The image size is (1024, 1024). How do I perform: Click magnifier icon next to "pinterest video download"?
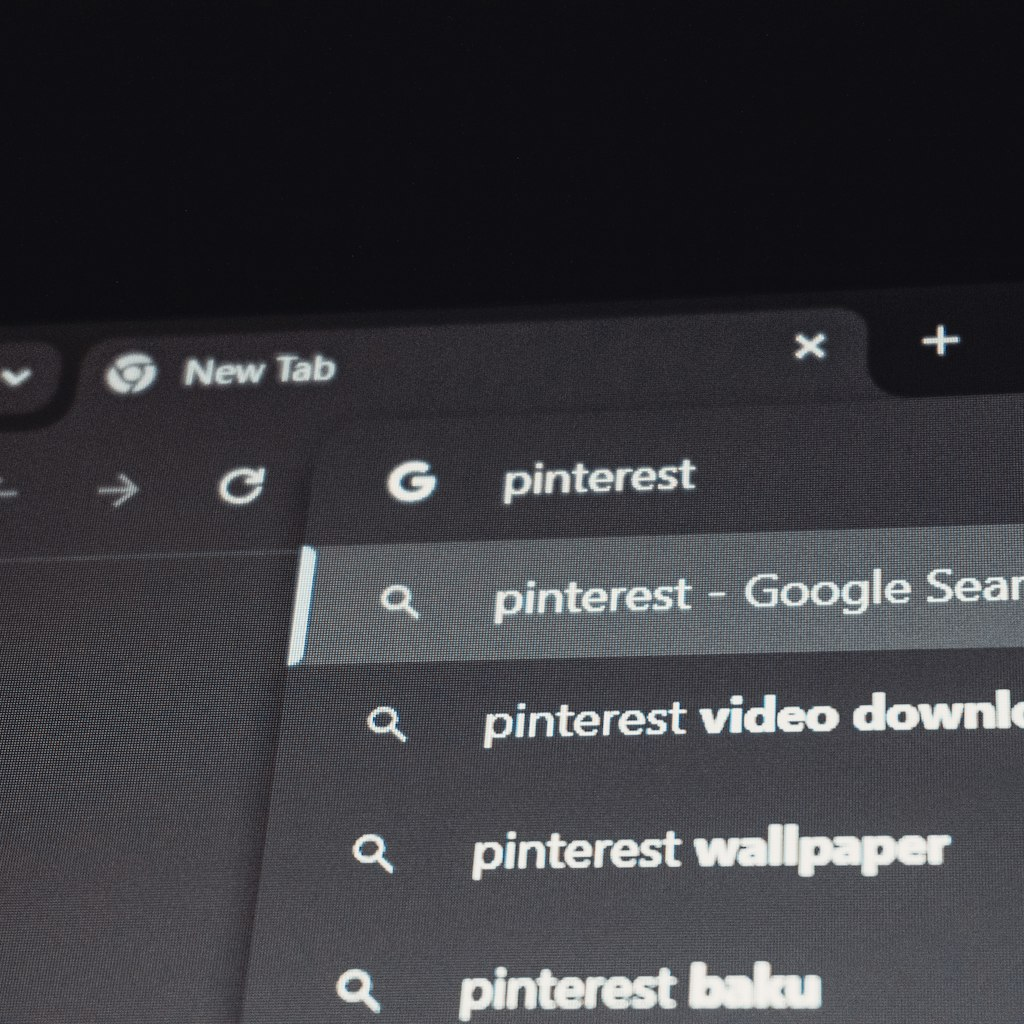click(x=387, y=724)
